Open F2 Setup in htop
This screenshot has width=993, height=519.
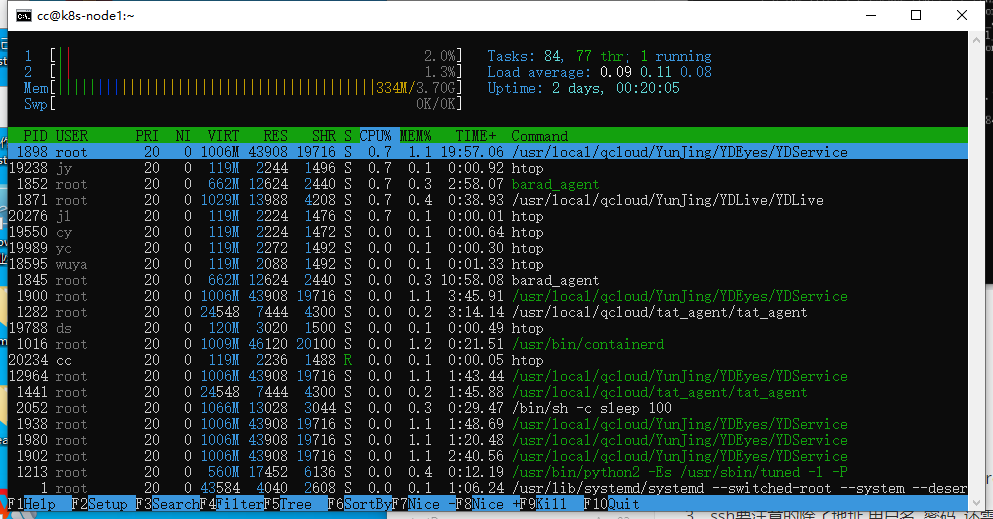point(99,504)
